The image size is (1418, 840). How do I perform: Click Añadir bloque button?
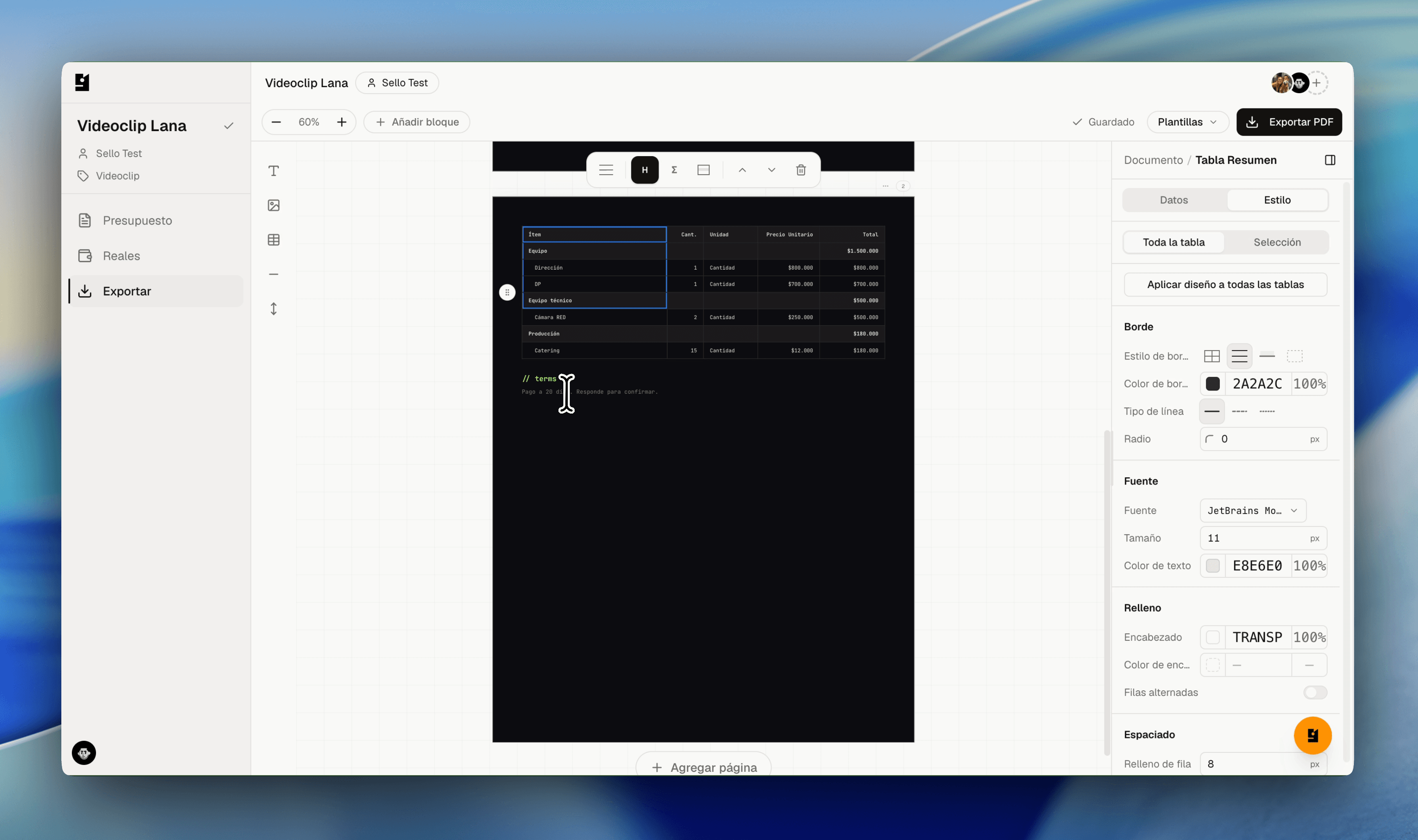point(416,122)
